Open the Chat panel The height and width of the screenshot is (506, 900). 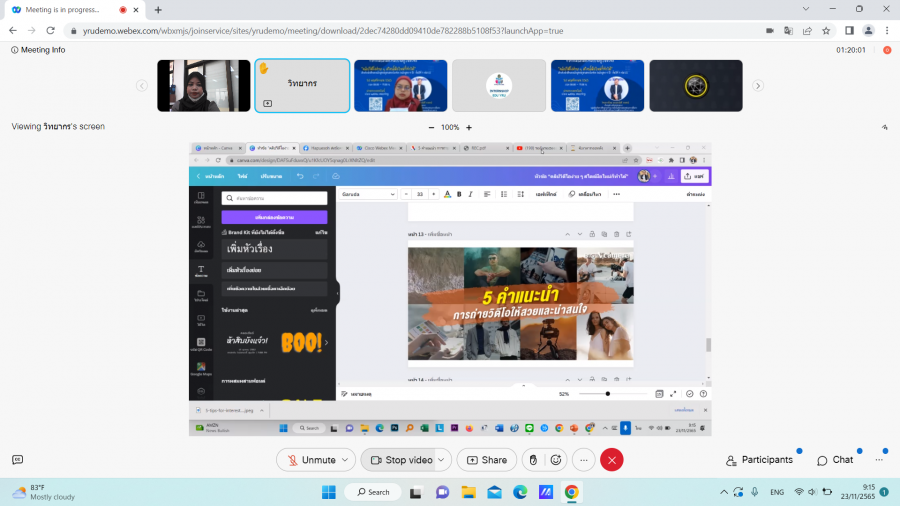(x=835, y=460)
